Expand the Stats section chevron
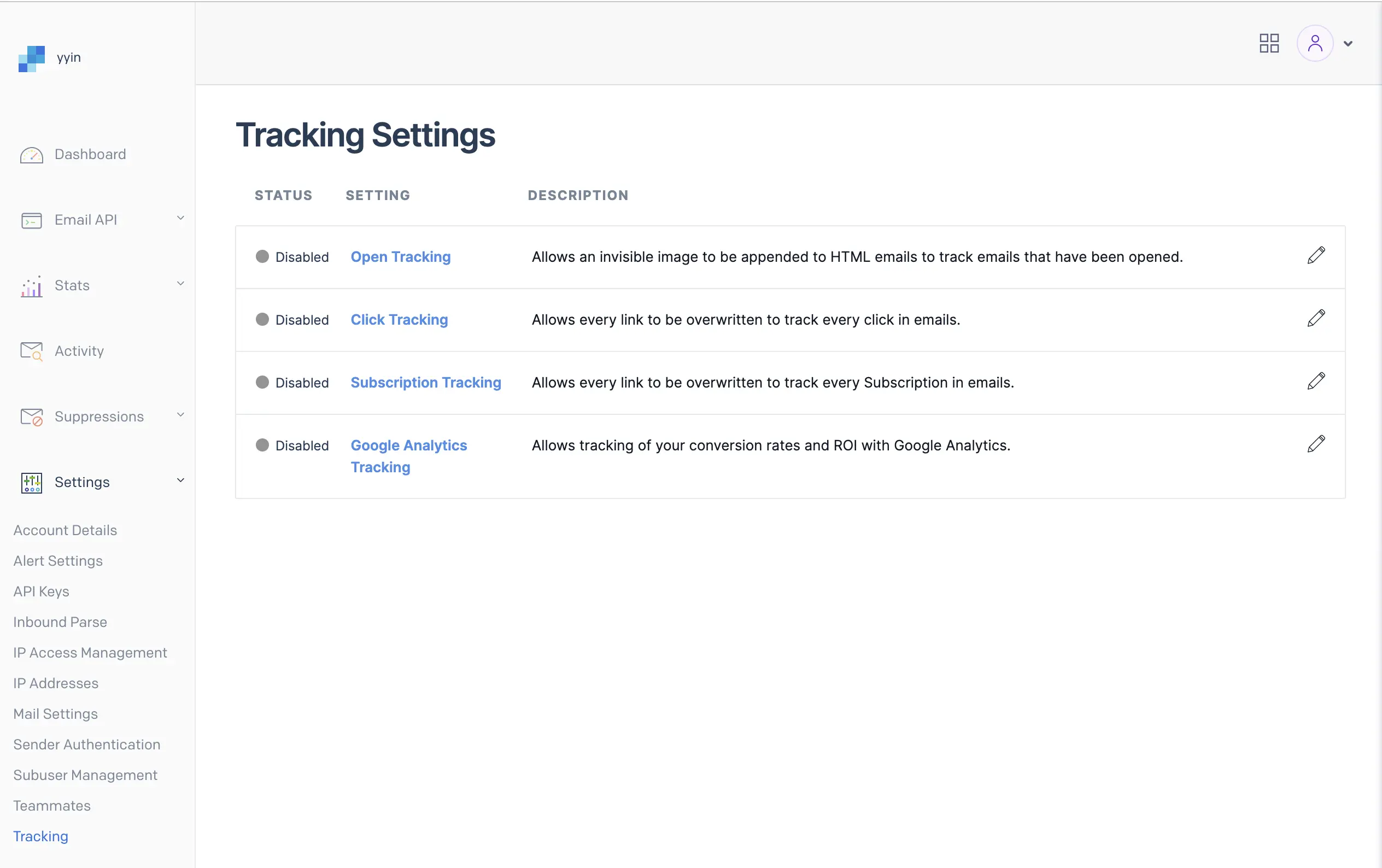Viewport: 1382px width, 868px height. click(x=180, y=283)
